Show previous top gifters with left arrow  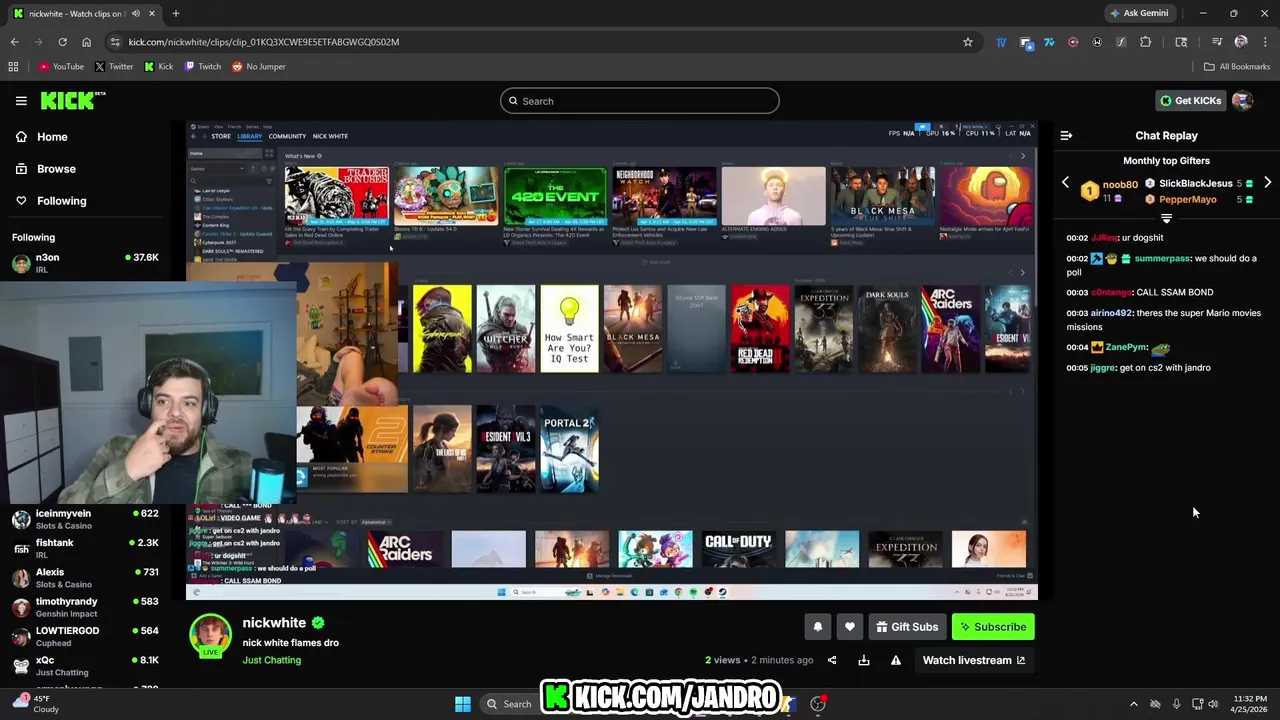pyautogui.click(x=1065, y=183)
